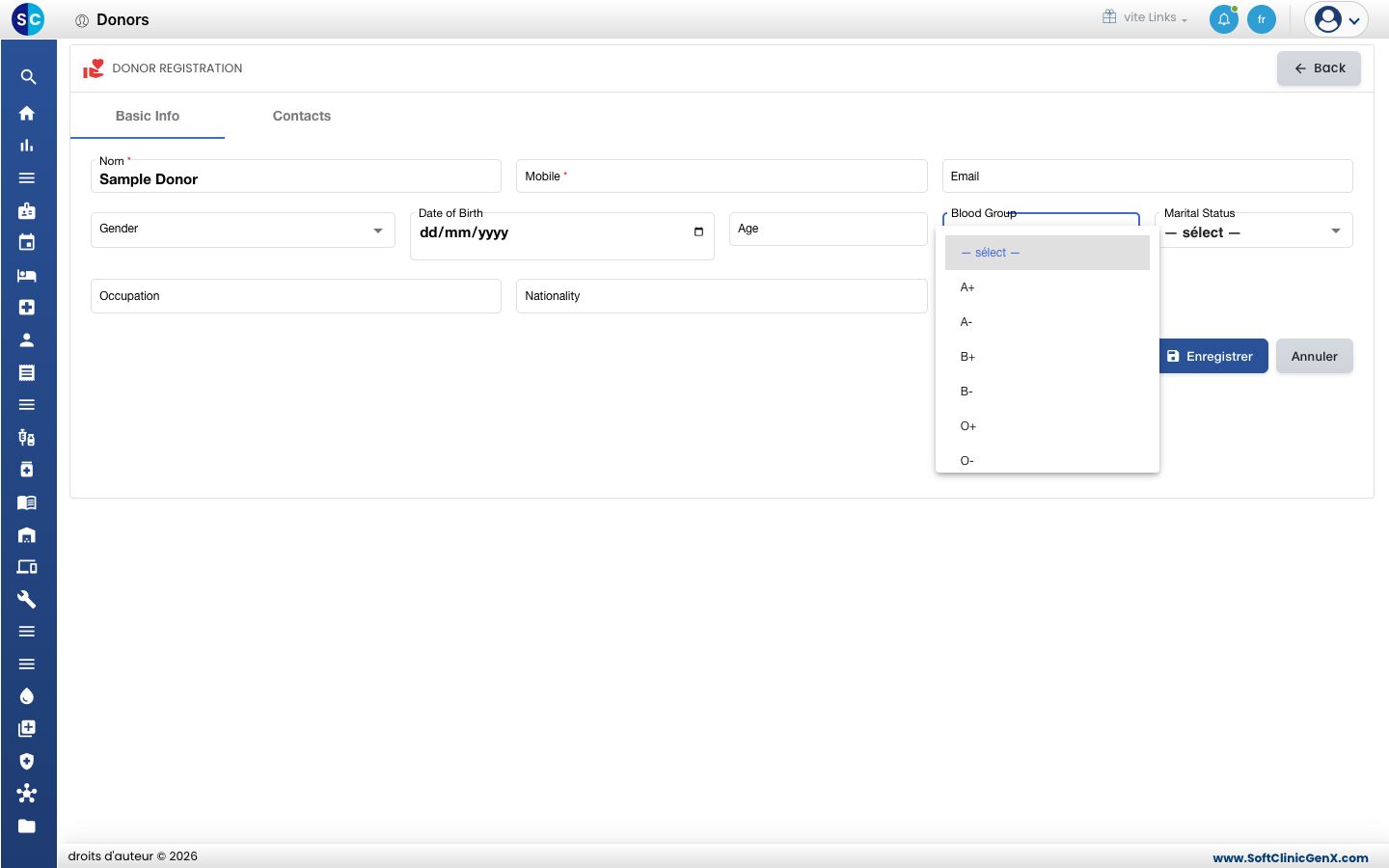1389x868 pixels.
Task: Open the shield security icon in sidebar
Action: (27, 761)
